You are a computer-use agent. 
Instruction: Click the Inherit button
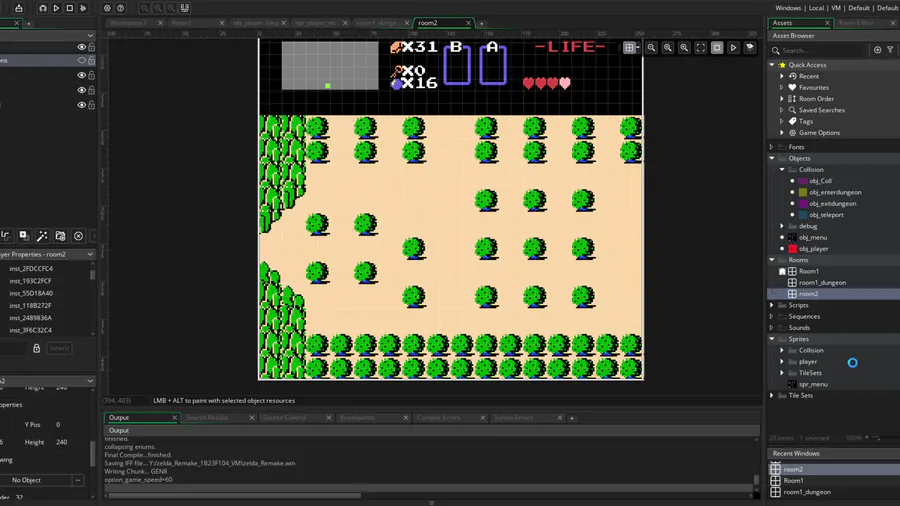pyautogui.click(x=59, y=348)
